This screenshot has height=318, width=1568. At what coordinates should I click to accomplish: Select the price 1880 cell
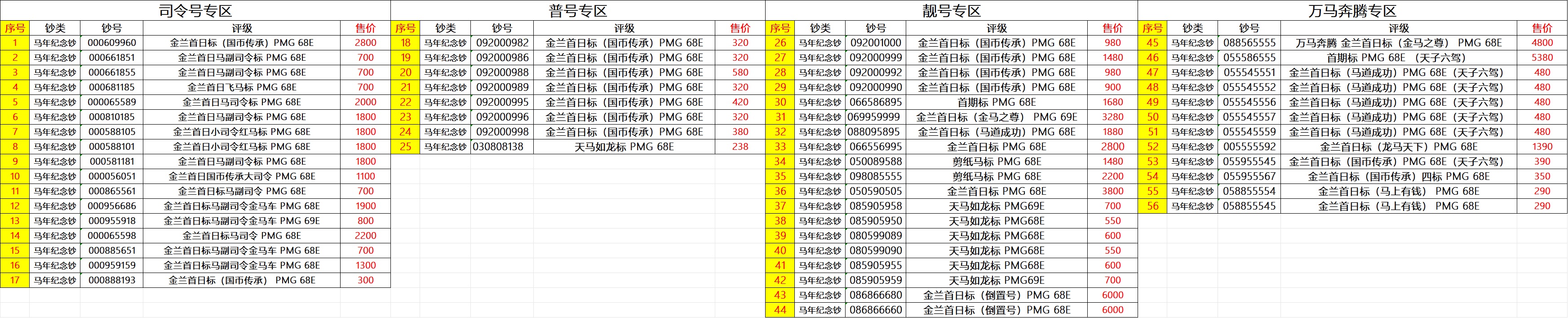(x=1113, y=132)
